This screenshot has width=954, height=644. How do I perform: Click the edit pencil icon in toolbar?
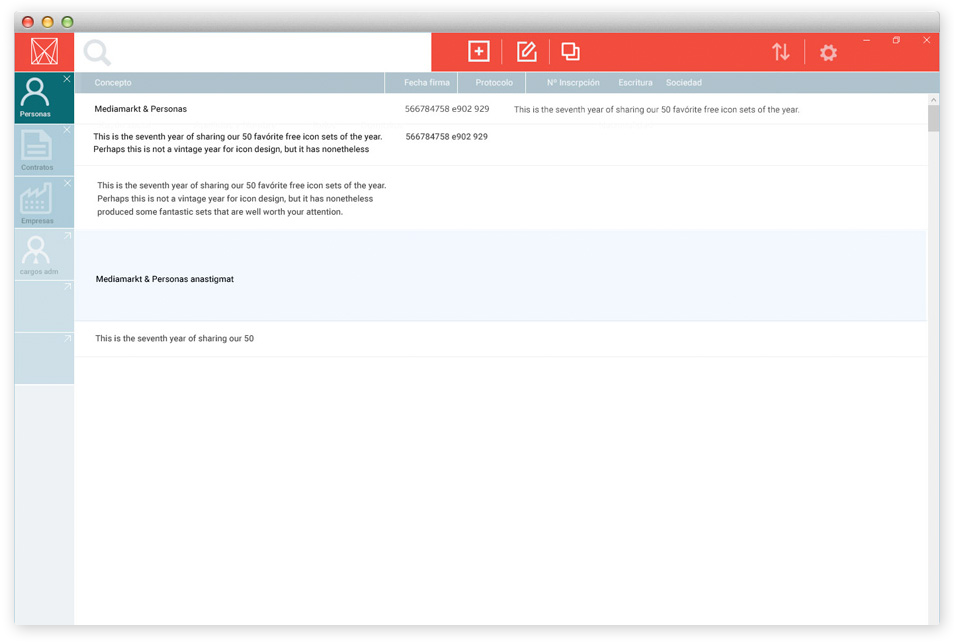pos(526,52)
